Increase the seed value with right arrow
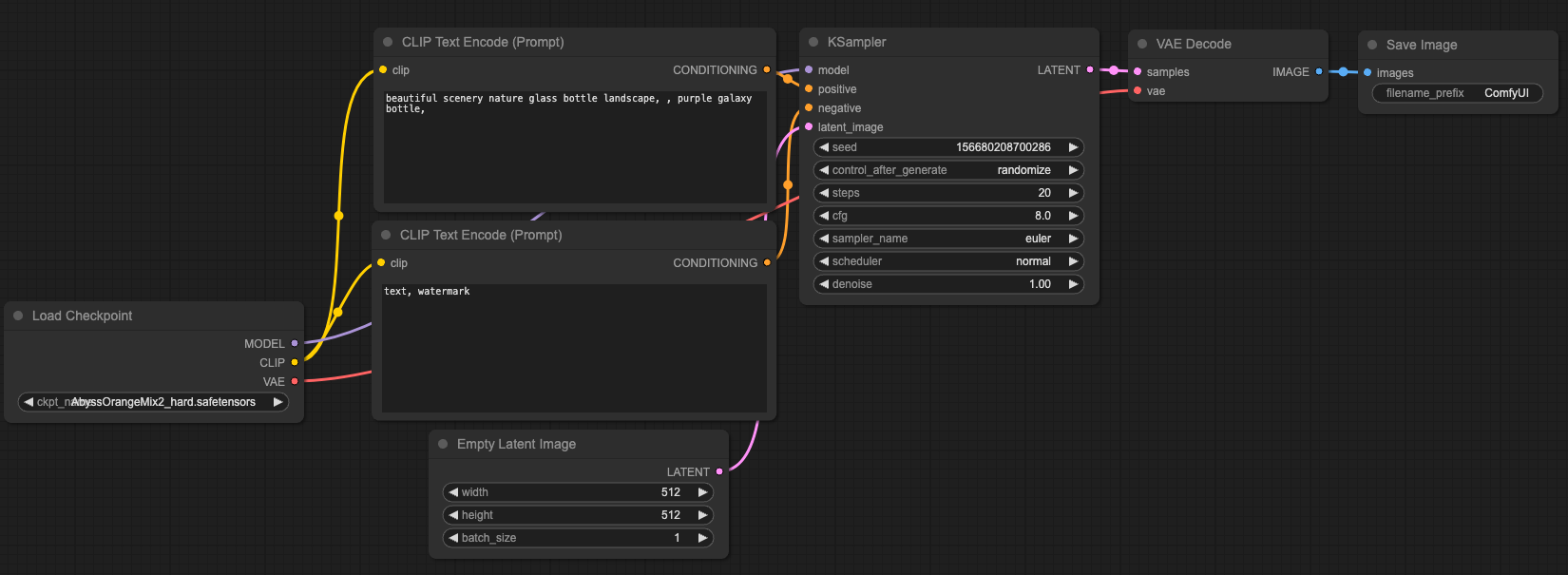The width and height of the screenshot is (1568, 575). pos(1073,147)
